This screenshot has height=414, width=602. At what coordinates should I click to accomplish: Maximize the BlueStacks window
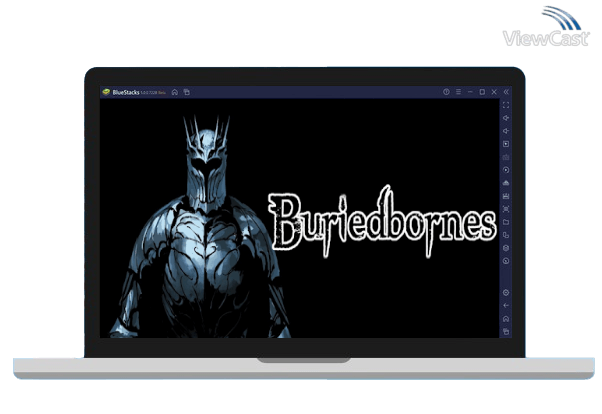(482, 92)
